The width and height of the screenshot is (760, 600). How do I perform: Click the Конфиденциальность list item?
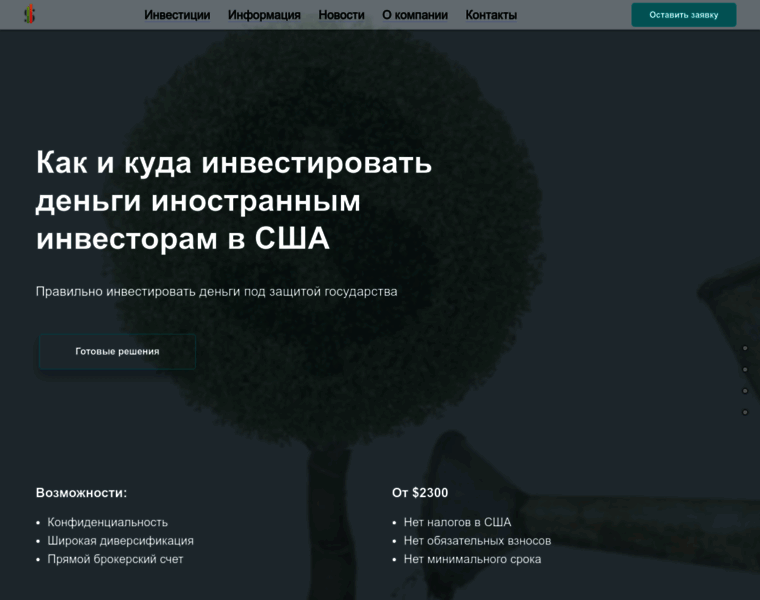(108, 522)
